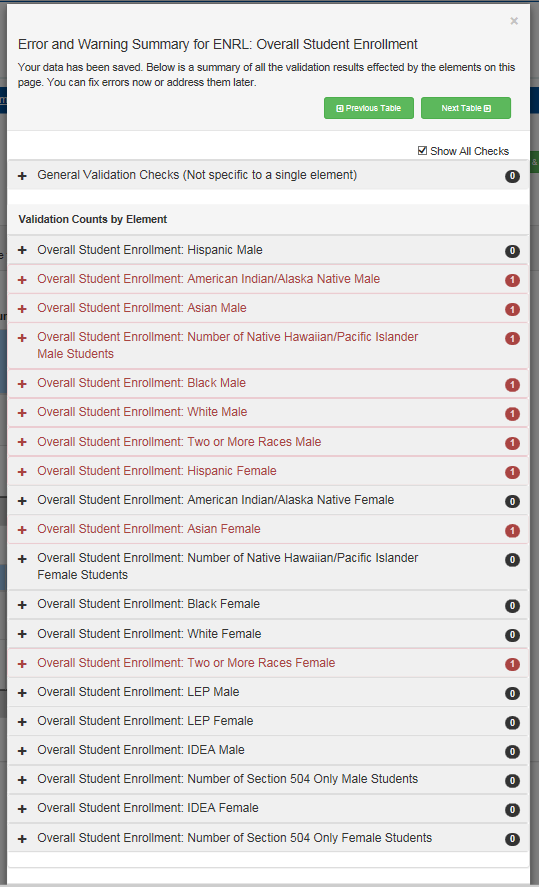Click the red count badge for Asian Male
The width and height of the screenshot is (539, 887).
[512, 309]
